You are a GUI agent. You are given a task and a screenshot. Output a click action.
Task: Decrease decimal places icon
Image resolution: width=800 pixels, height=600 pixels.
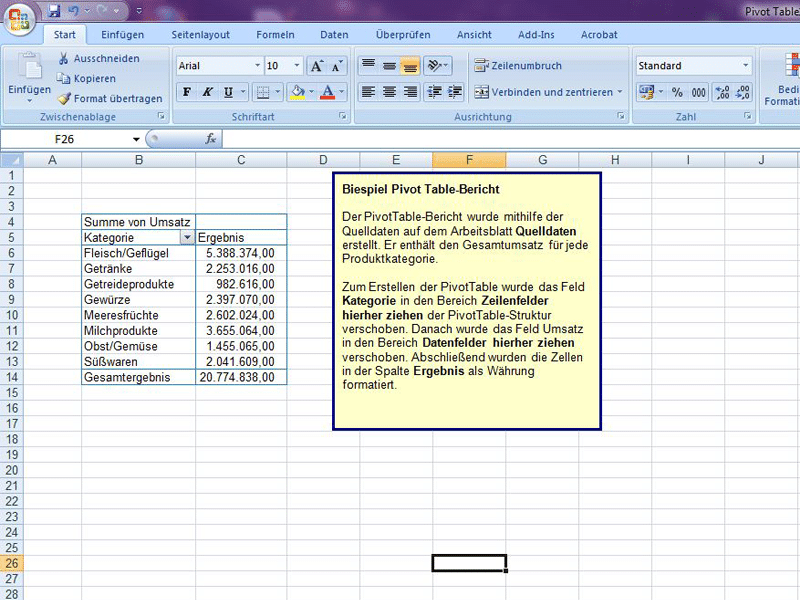[742, 92]
